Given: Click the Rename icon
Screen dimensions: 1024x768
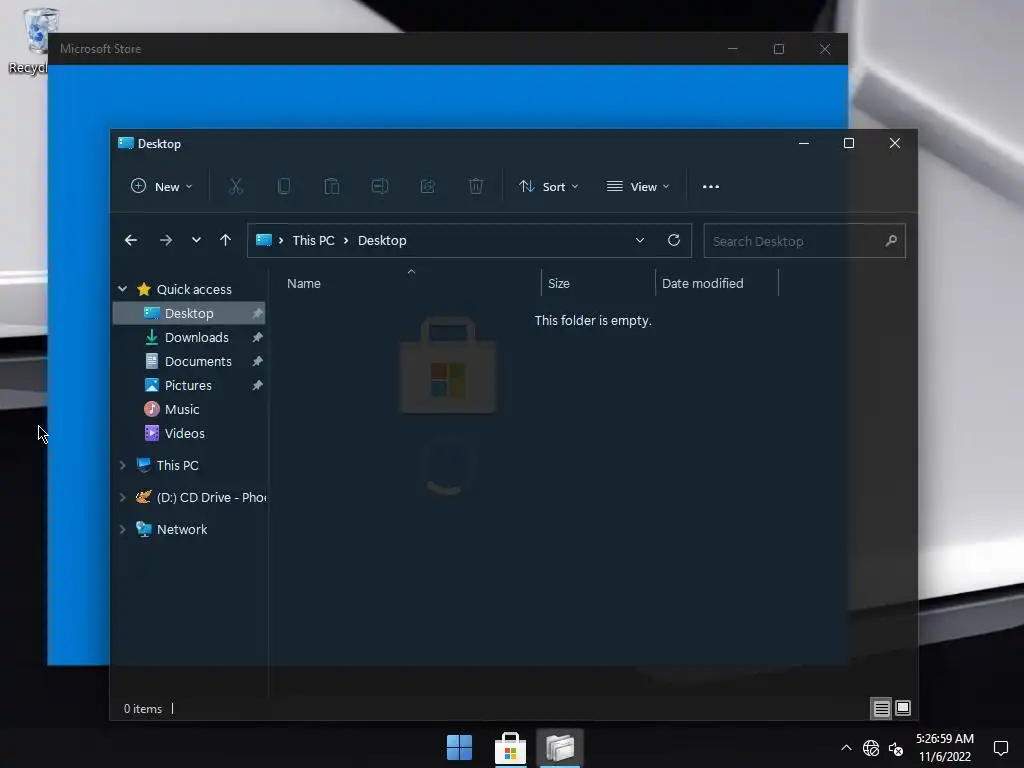Looking at the screenshot, I should click(x=379, y=187).
